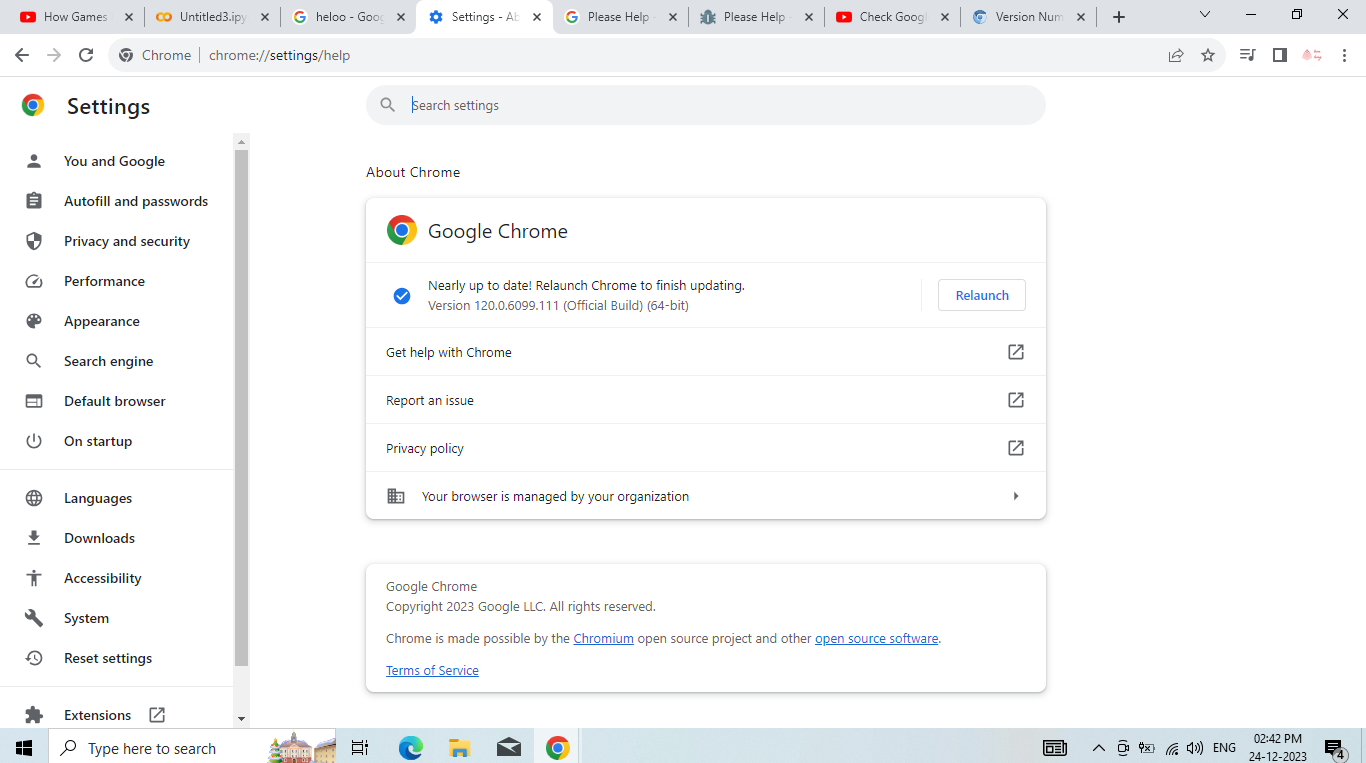Click the Privacy and security shield icon
Screen dimensions: 1366x763
(34, 241)
